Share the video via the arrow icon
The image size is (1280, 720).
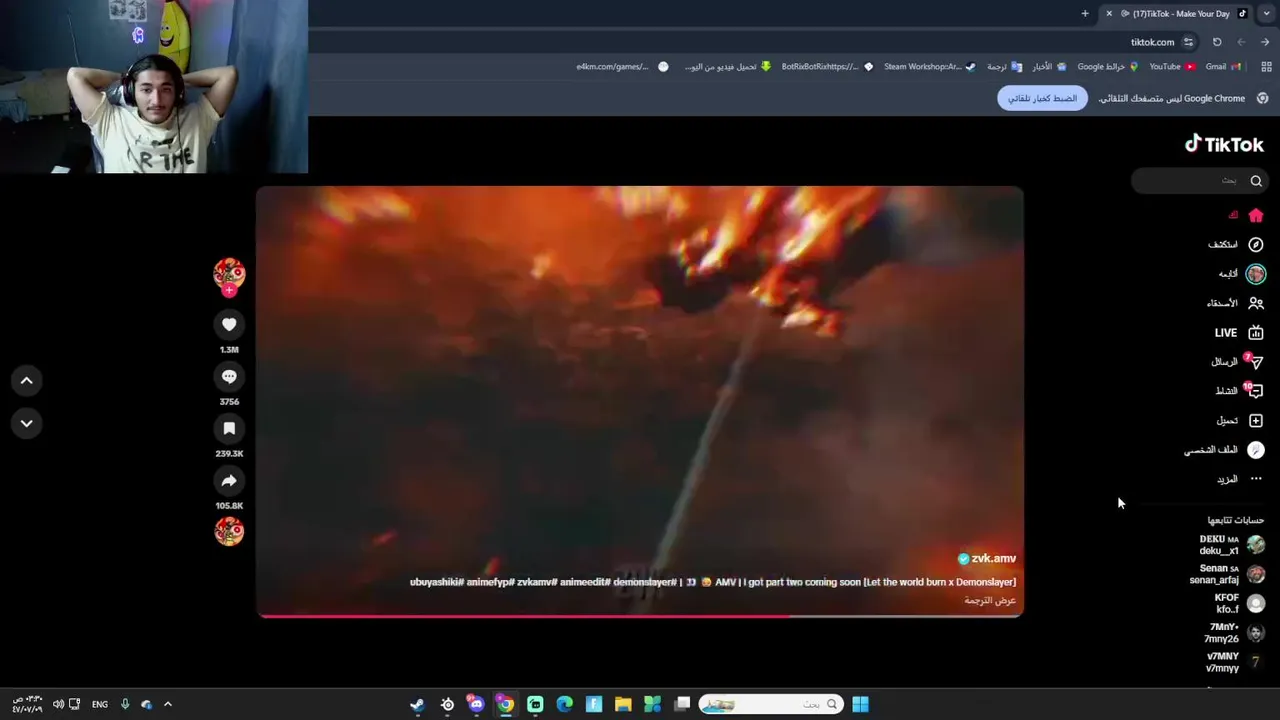click(229, 480)
